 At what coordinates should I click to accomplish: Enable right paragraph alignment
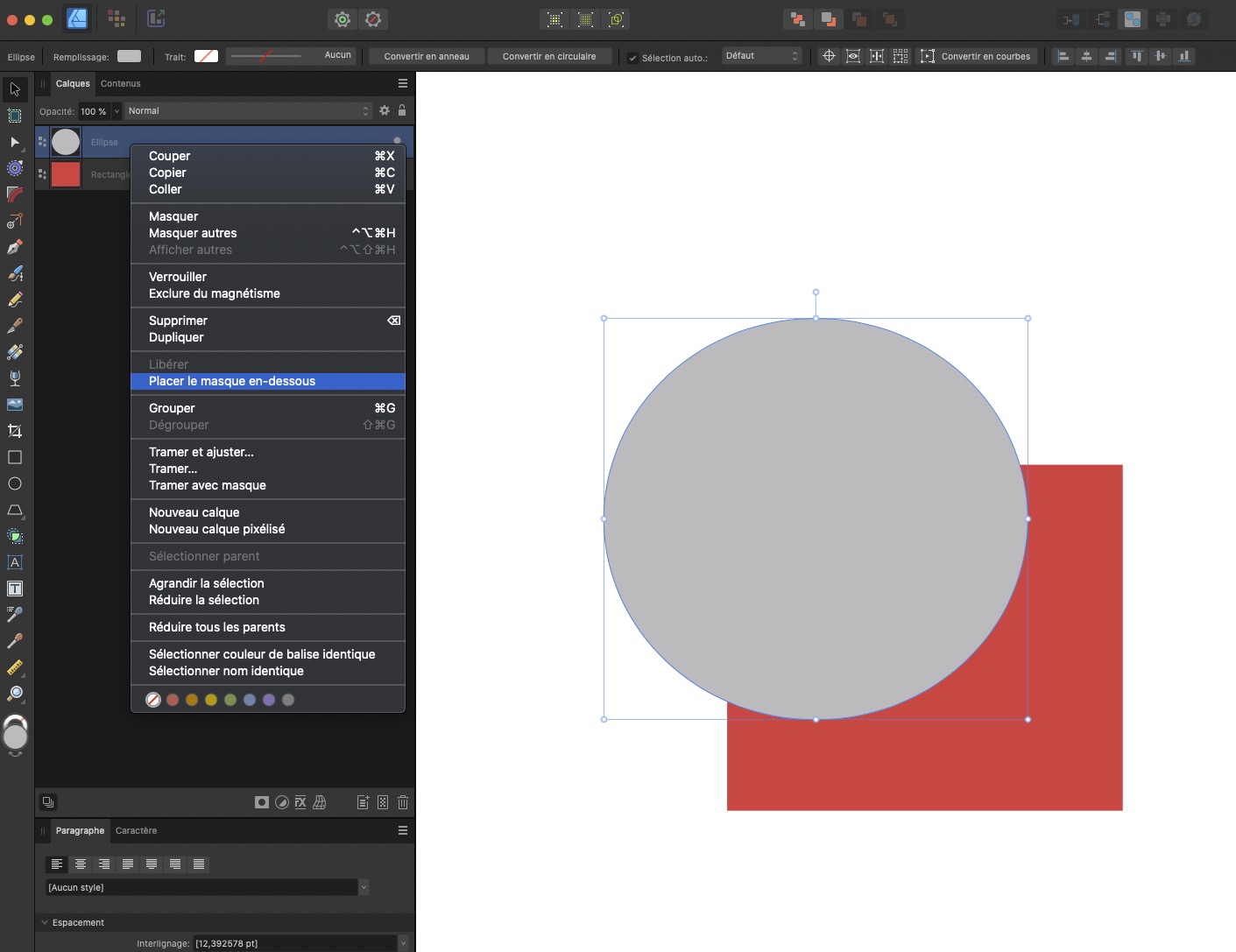point(104,864)
